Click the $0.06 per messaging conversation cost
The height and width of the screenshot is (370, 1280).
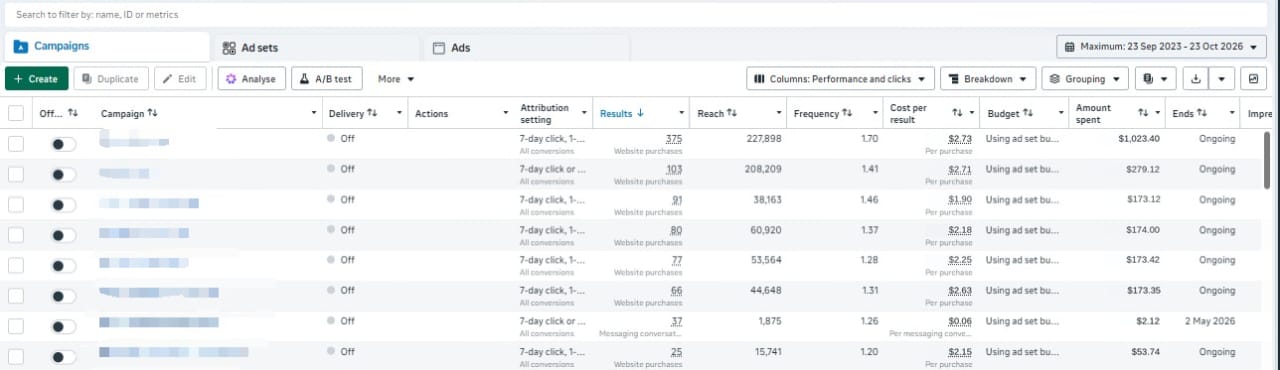[959, 321]
